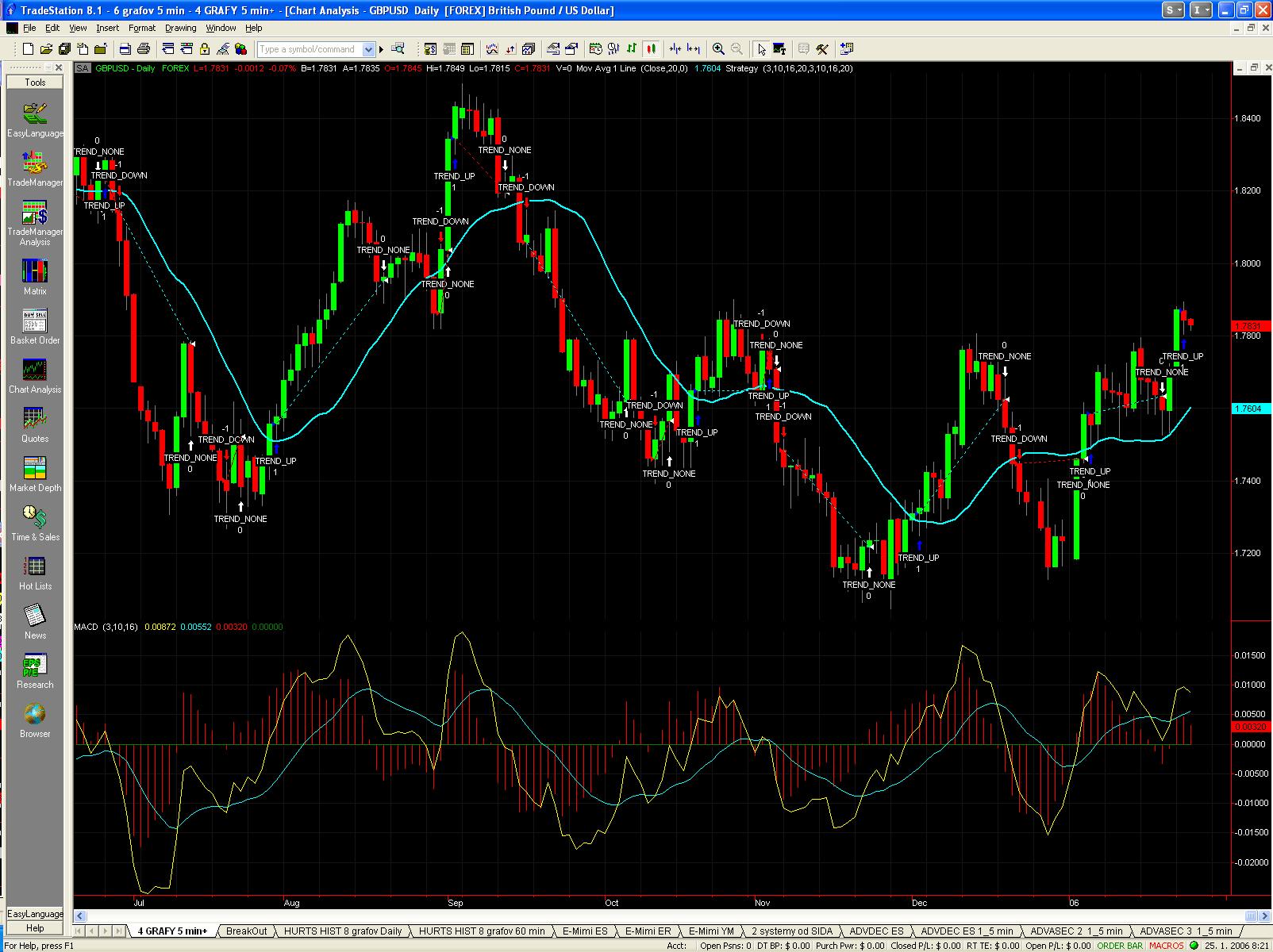
Task: Switch to HURTS HIST 8 grafov Daily tab
Action: pyautogui.click(x=343, y=931)
